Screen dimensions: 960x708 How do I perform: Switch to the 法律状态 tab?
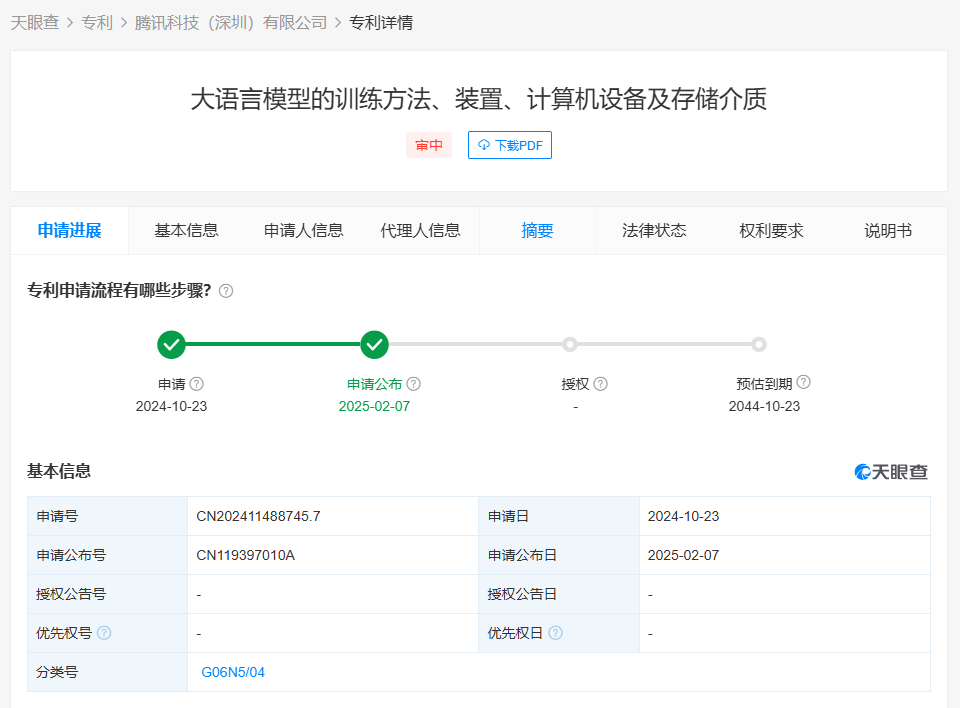[654, 230]
